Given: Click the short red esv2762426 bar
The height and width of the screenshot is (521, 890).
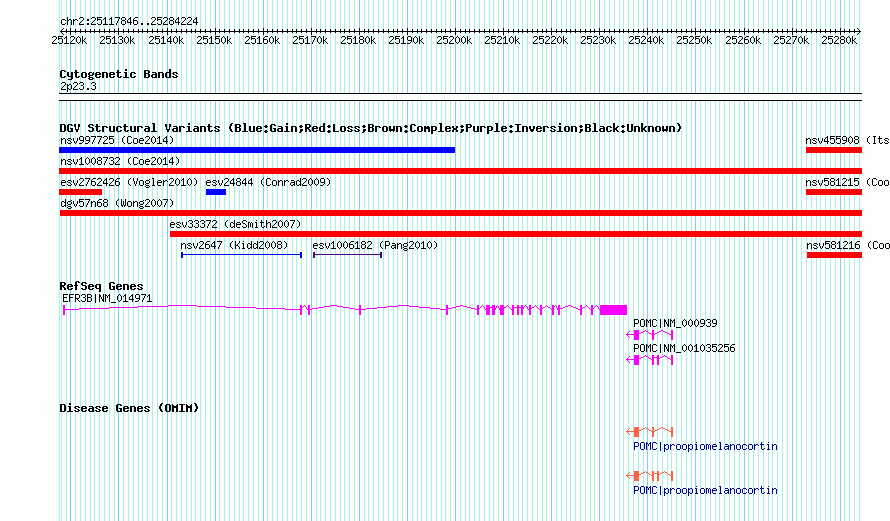Looking at the screenshot, I should point(81,192).
